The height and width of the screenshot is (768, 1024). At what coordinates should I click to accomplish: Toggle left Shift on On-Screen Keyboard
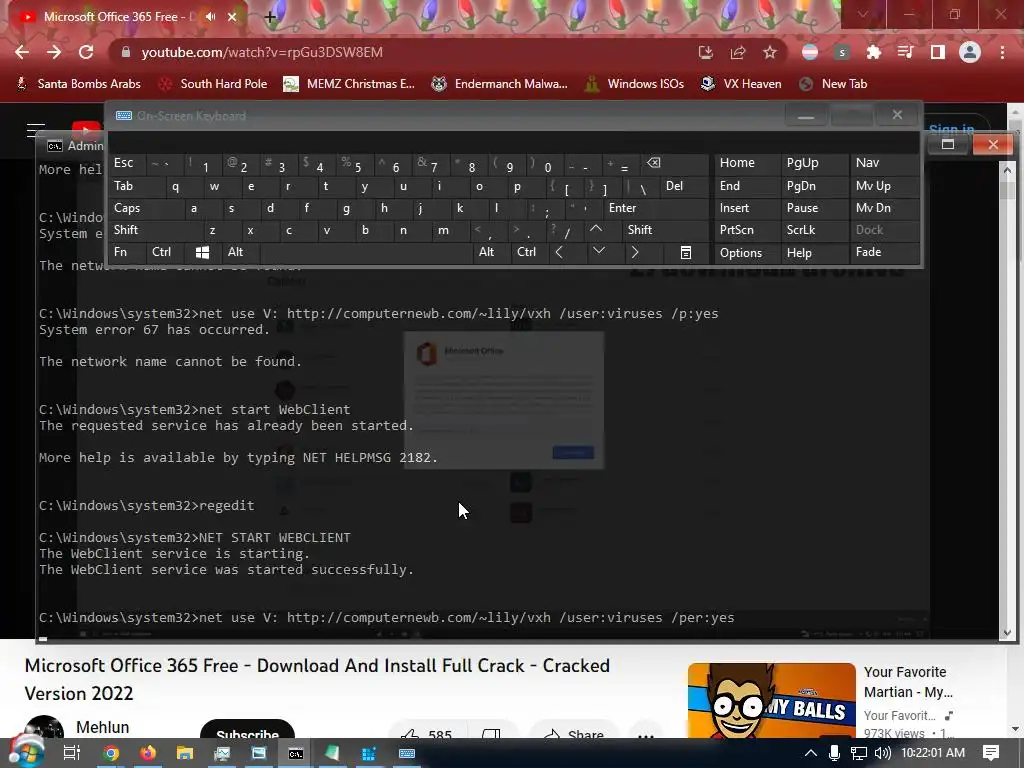155,230
